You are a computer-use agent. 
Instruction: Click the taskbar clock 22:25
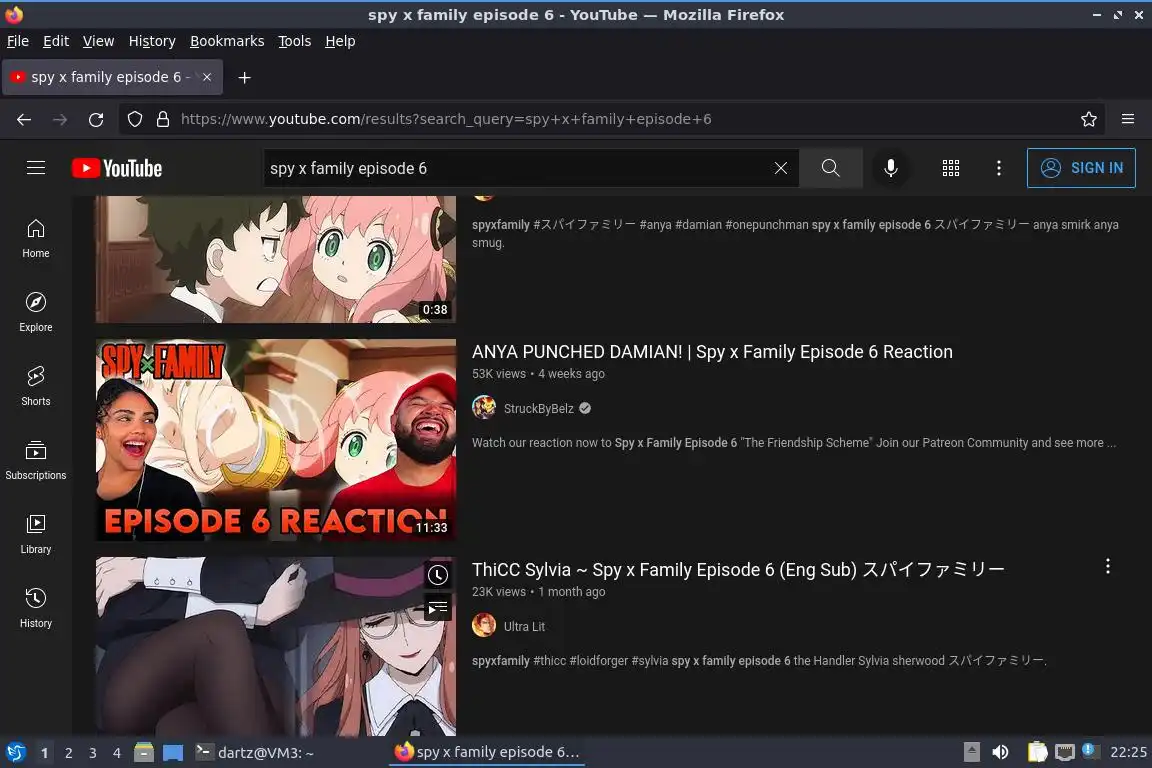[x=1128, y=752]
